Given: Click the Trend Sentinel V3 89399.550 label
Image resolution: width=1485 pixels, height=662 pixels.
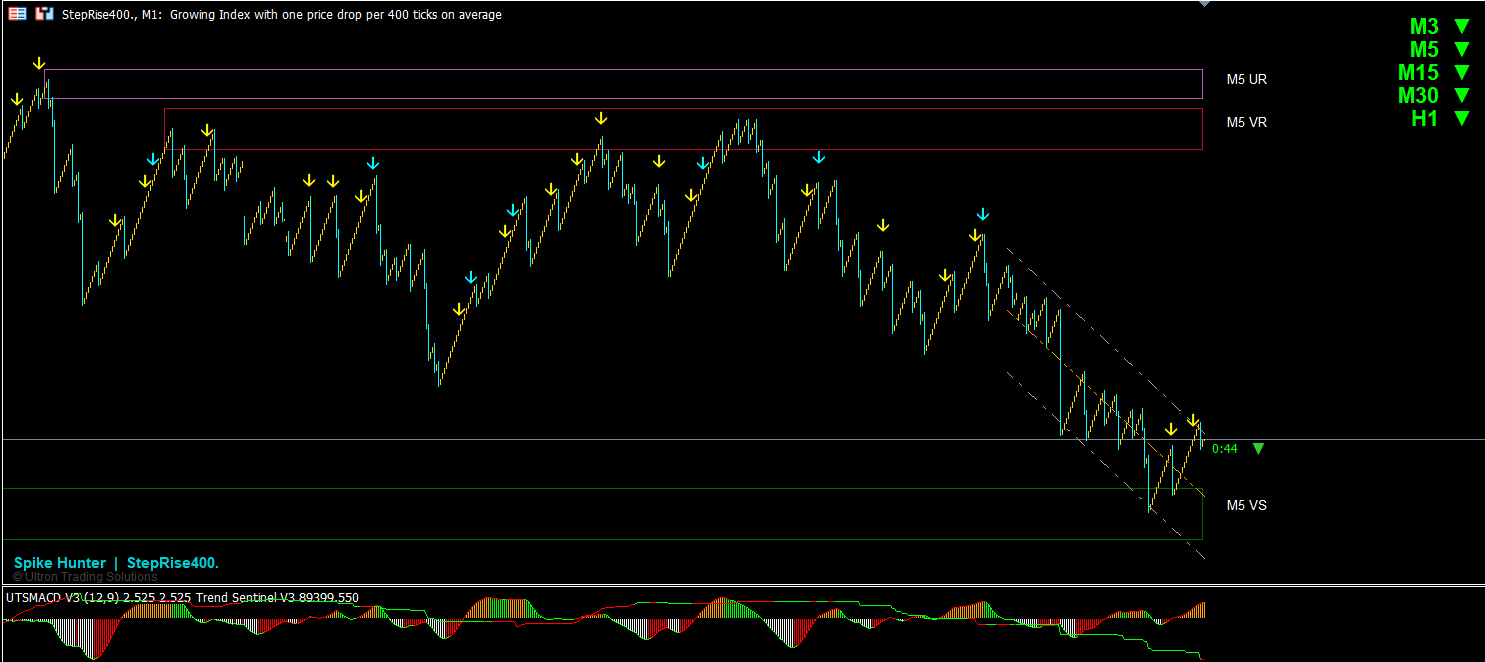Looking at the screenshot, I should [x=278, y=598].
